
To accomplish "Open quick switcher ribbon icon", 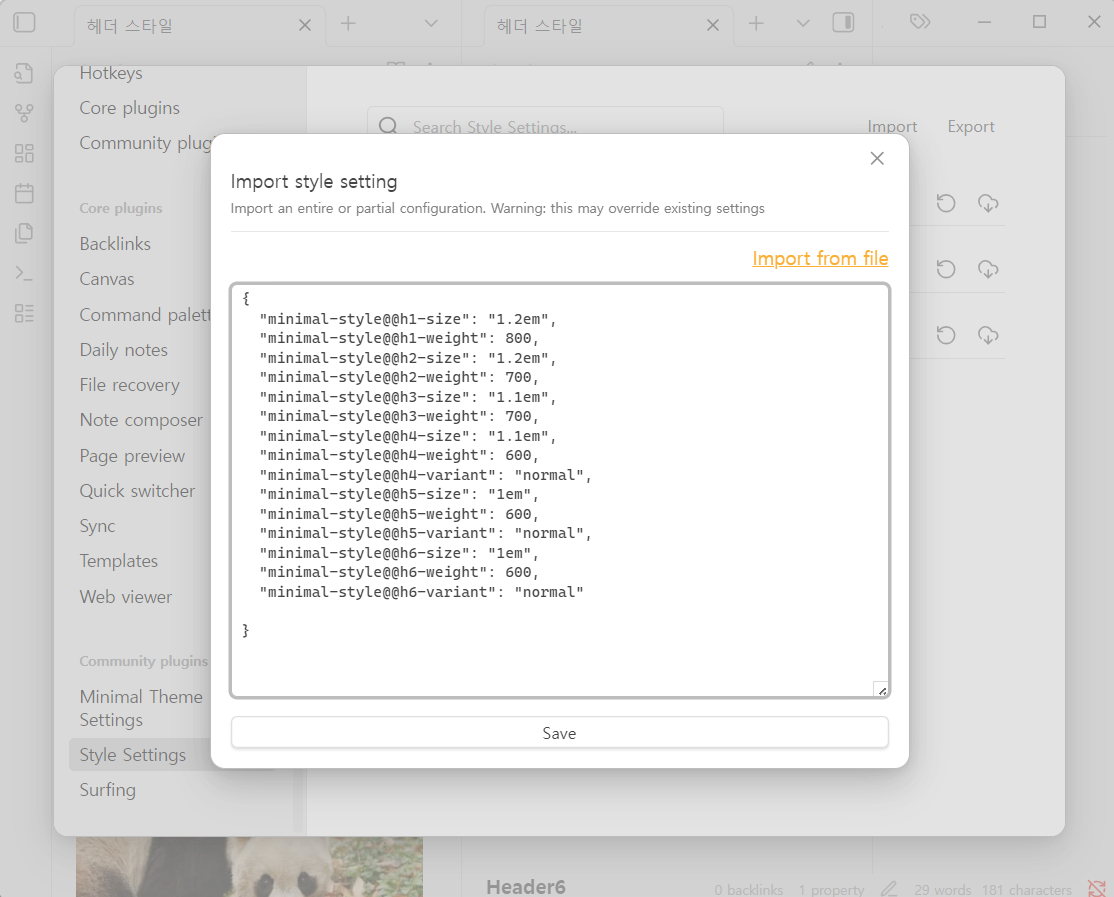I will (x=24, y=72).
